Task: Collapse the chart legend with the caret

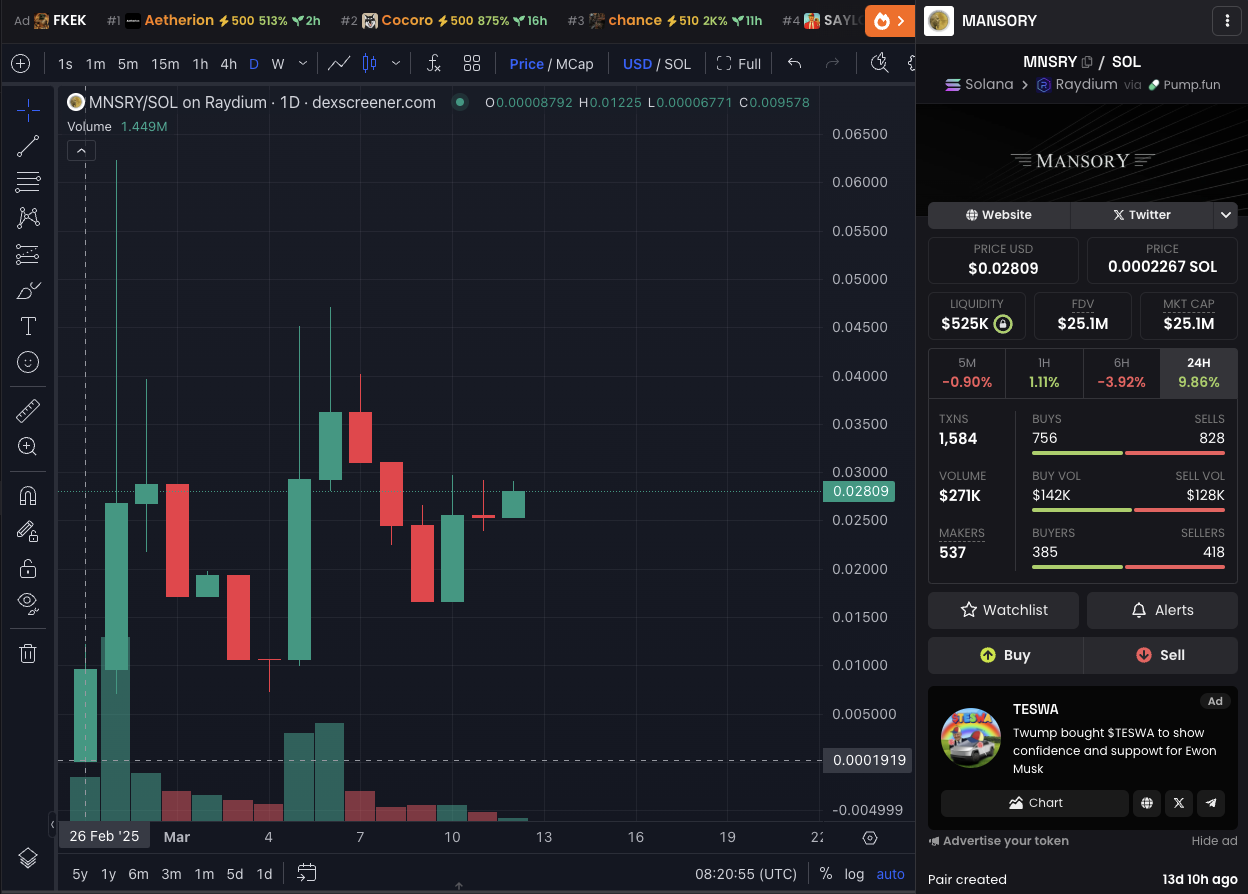Action: point(81,151)
